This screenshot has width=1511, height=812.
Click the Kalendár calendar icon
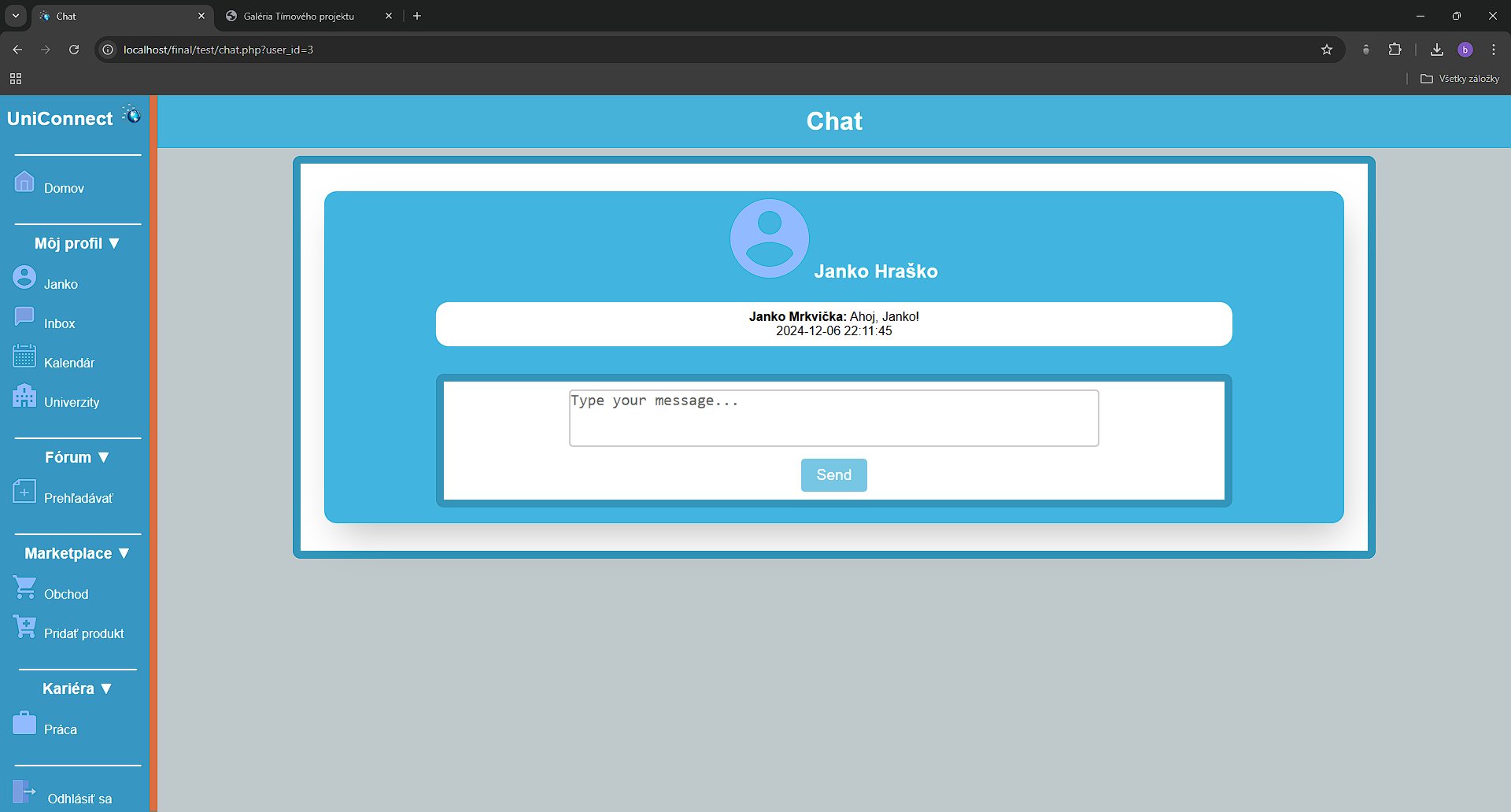pyautogui.click(x=24, y=356)
